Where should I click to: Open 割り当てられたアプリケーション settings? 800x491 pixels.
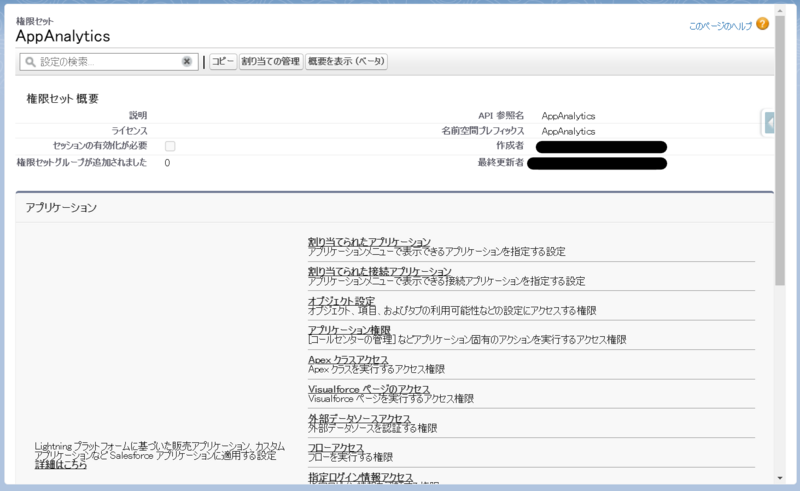coord(369,241)
